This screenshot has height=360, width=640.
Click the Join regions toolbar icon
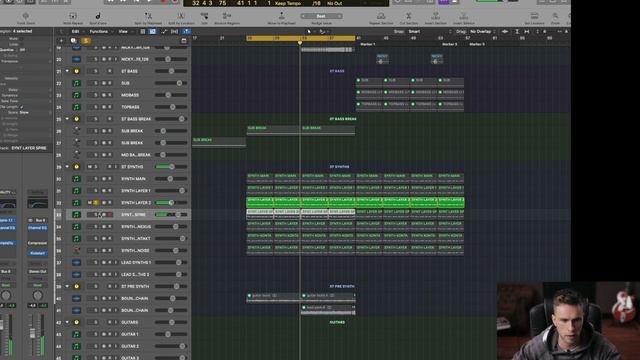pyautogui.click(x=204, y=16)
